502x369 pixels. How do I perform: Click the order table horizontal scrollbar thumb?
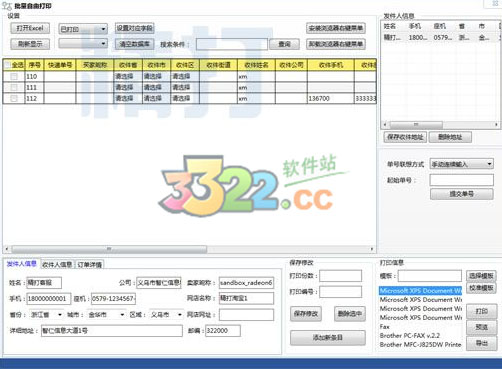click(x=109, y=249)
